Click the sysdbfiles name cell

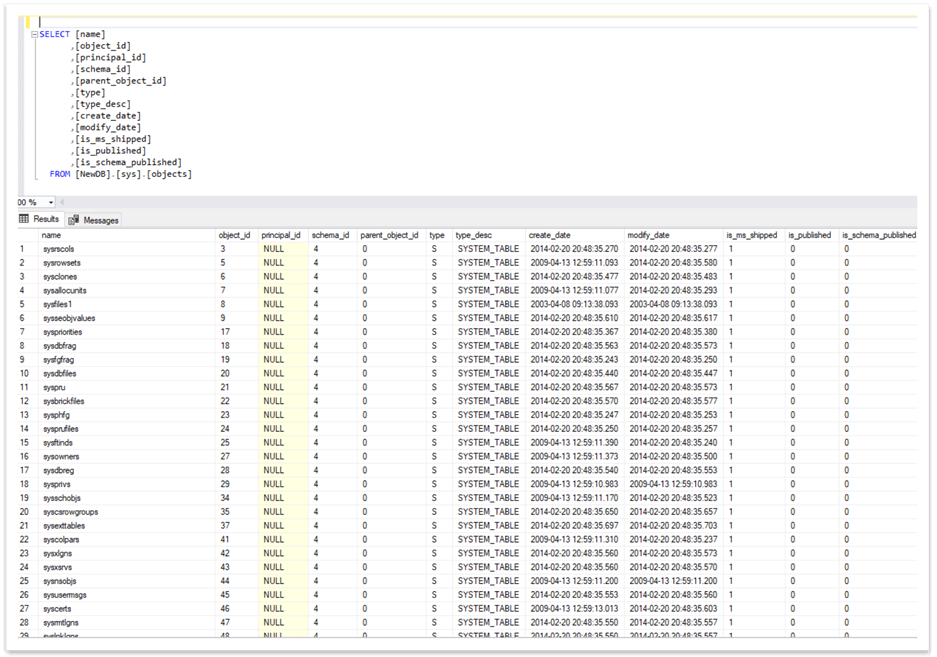pos(128,374)
